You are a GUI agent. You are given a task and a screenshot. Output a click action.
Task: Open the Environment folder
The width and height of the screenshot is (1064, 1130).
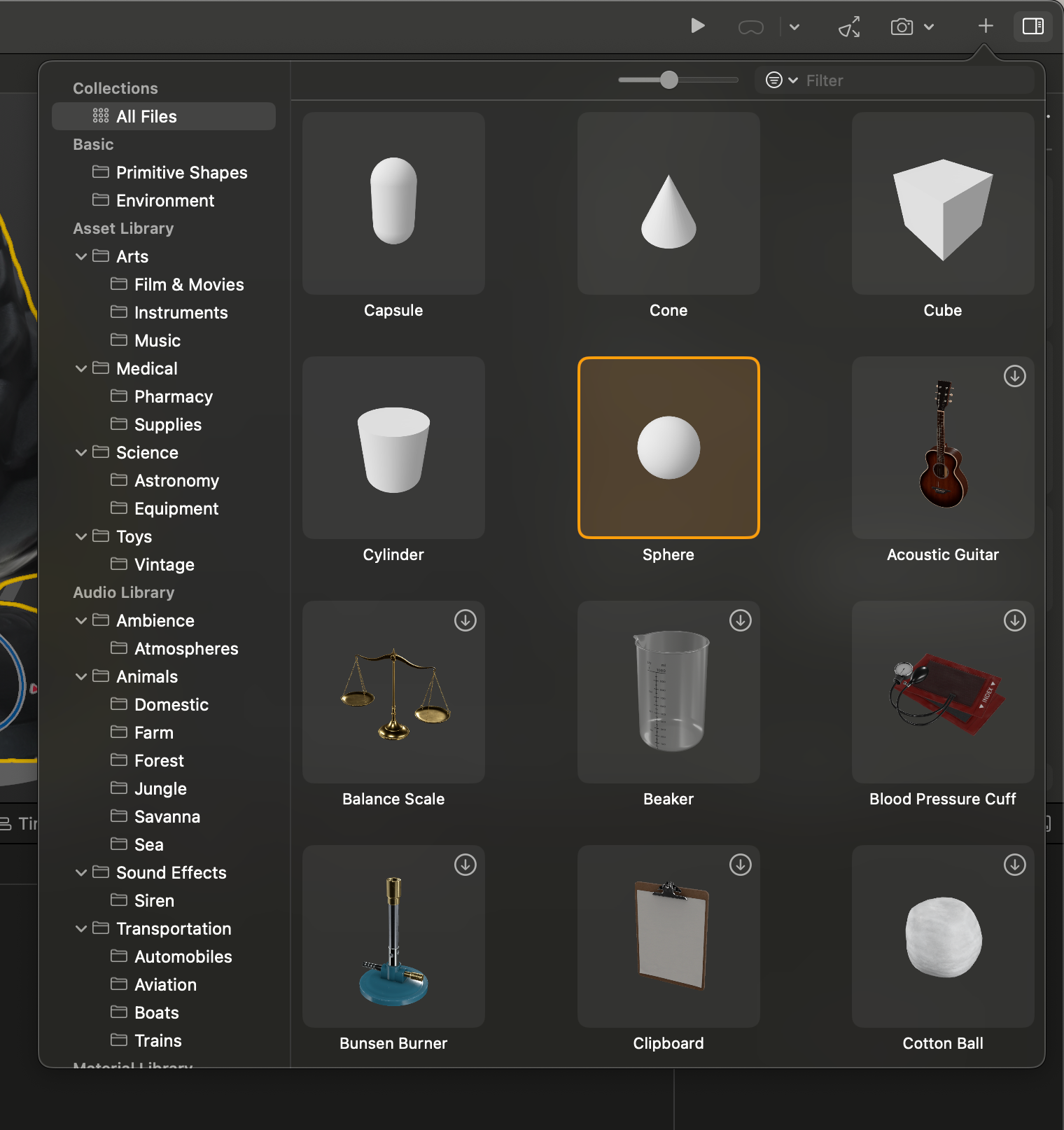153,200
